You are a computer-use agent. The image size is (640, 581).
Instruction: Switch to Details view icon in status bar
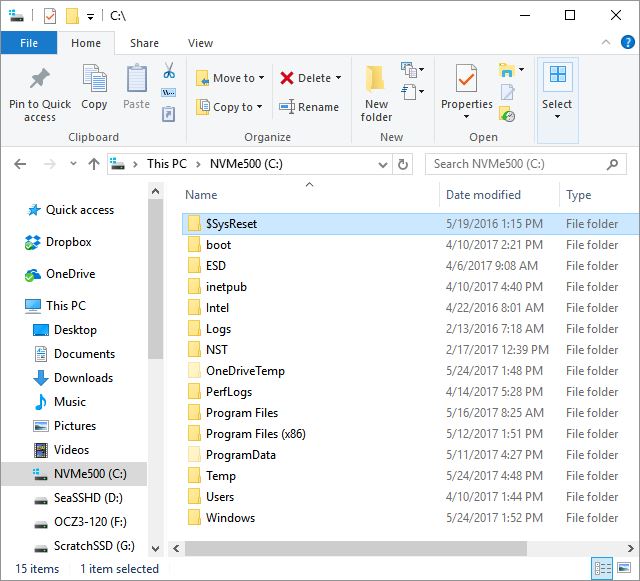click(602, 568)
